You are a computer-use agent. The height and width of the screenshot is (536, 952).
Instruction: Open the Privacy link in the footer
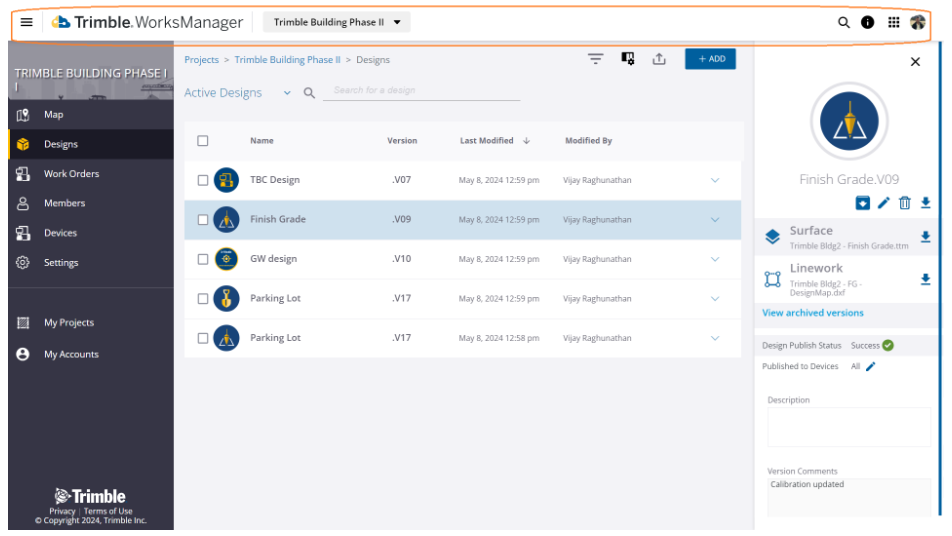(62, 511)
